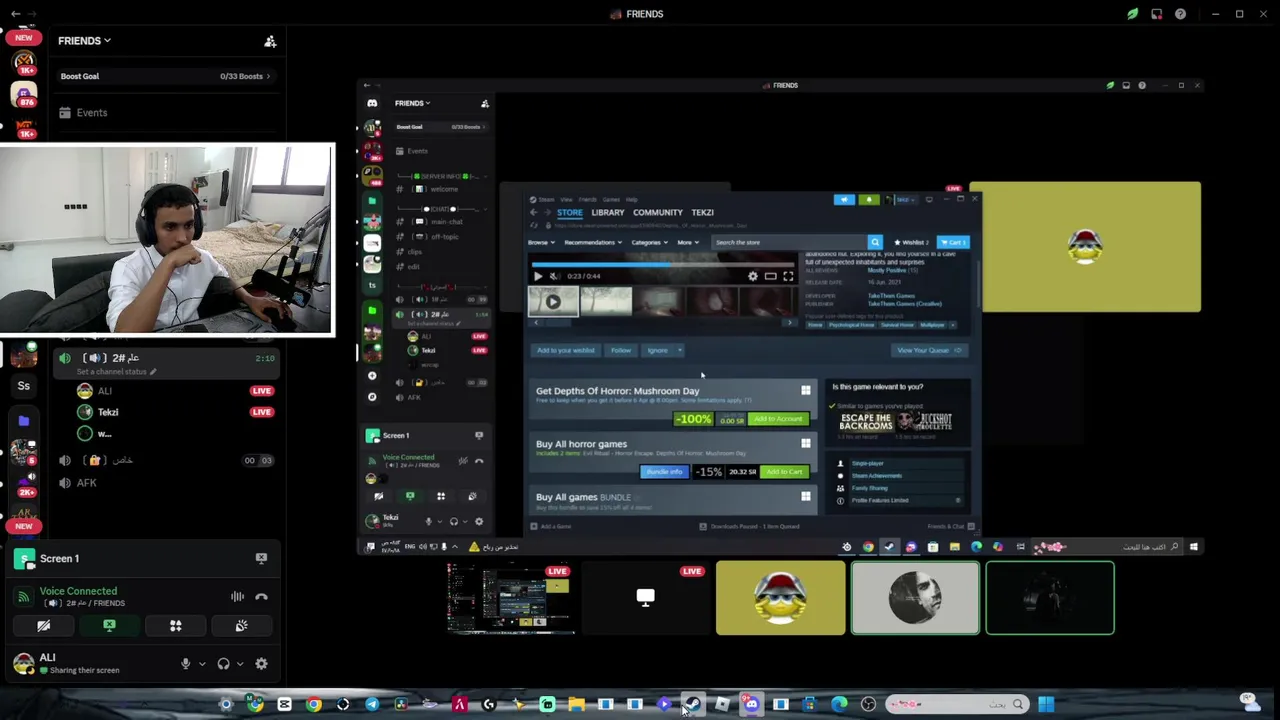Open the Ss server icon

pos(23,386)
